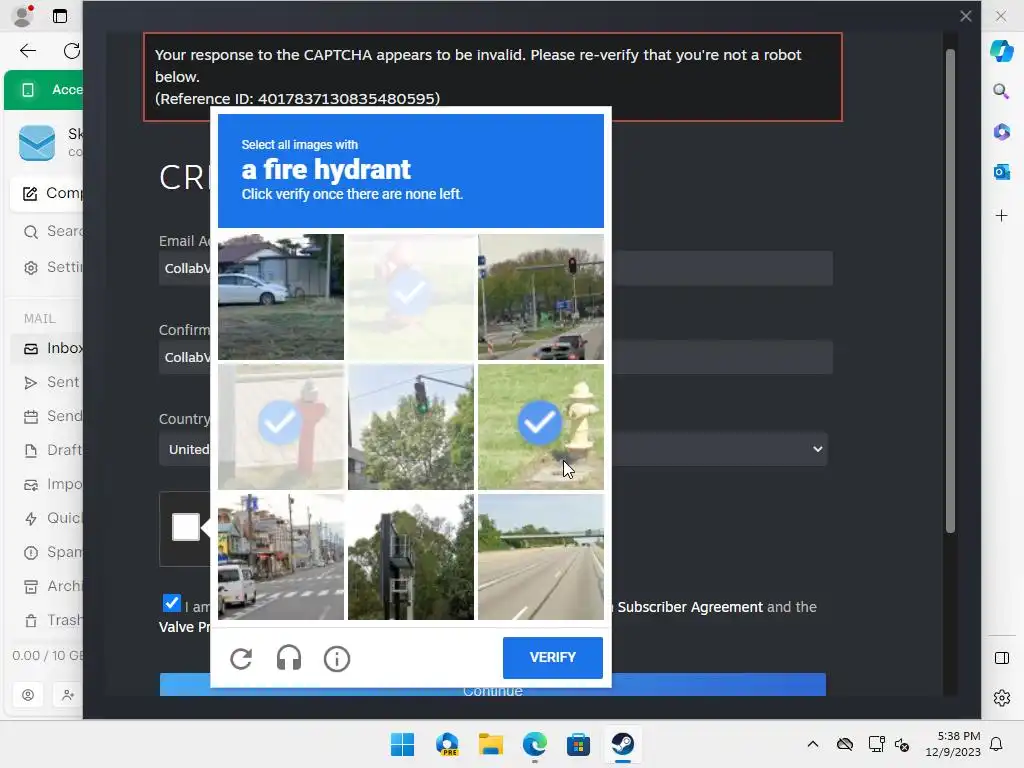Open Steam from taskbar
Viewport: 1024px width, 768px height.
coord(622,744)
